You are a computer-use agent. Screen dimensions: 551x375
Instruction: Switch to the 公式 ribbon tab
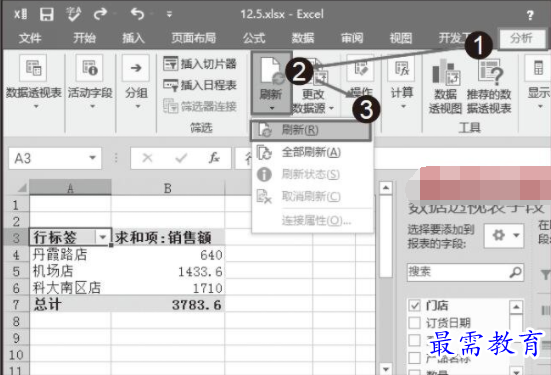(254, 38)
